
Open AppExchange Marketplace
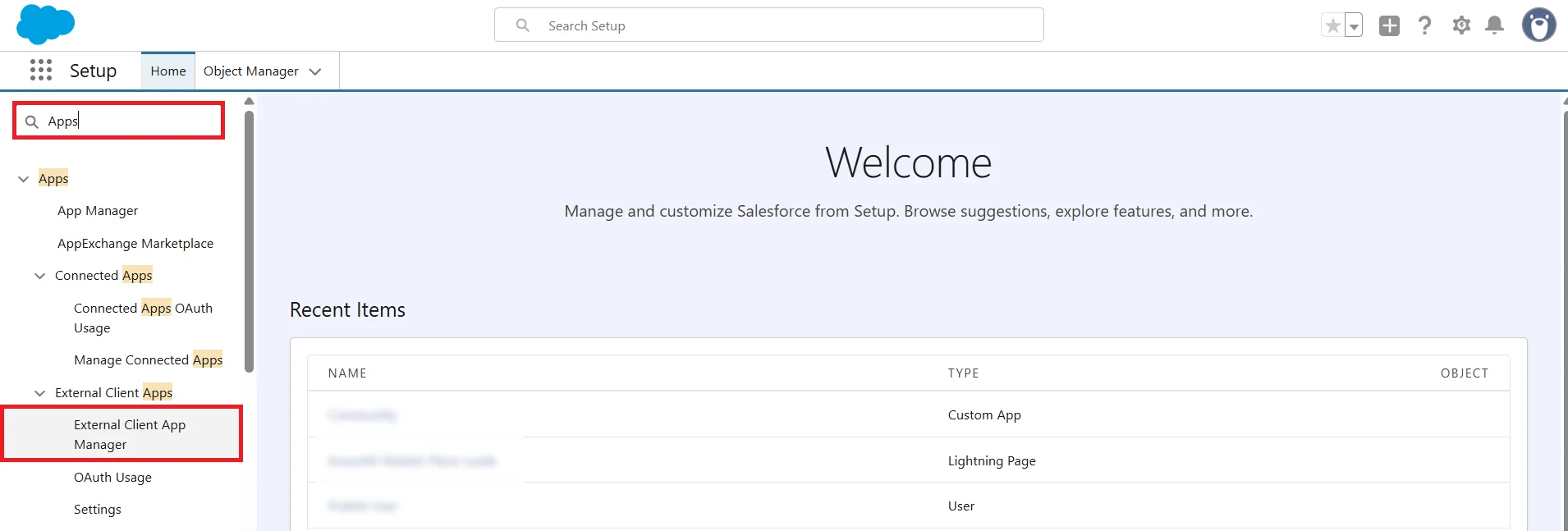coord(135,244)
